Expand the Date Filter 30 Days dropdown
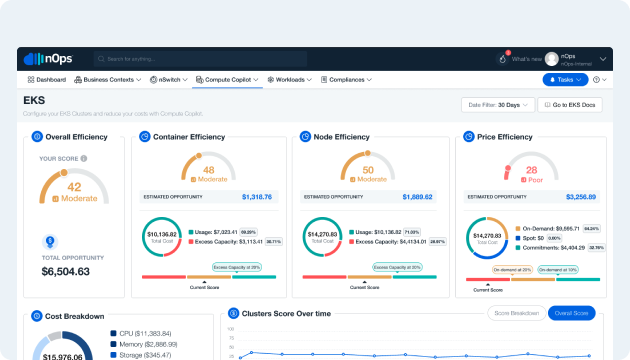This screenshot has width=630, height=360. point(498,105)
